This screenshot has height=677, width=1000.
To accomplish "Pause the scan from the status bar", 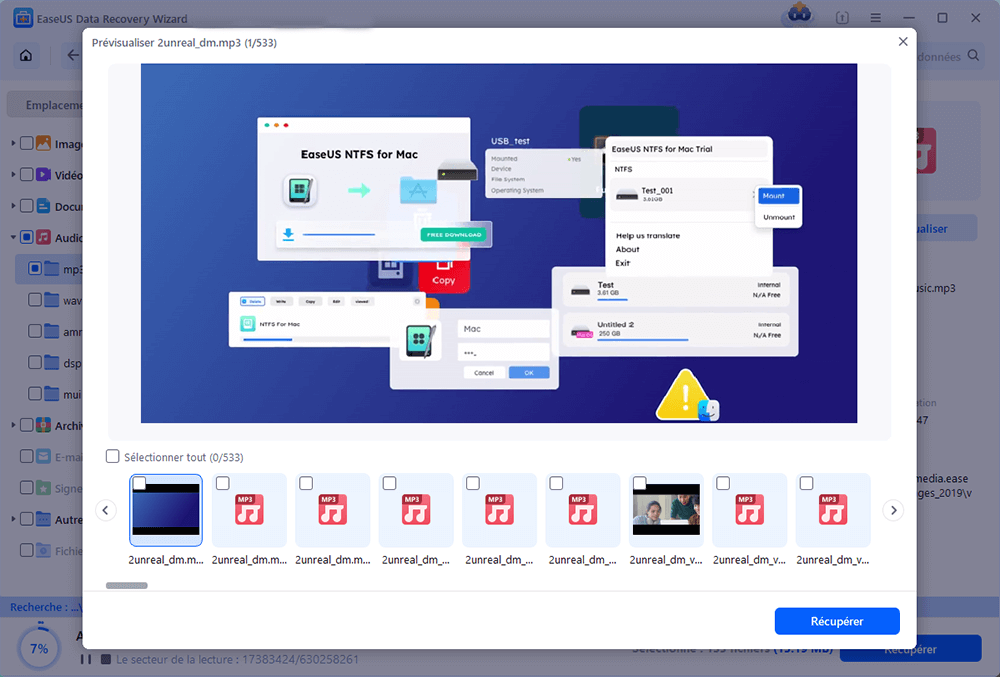I will click(x=86, y=658).
